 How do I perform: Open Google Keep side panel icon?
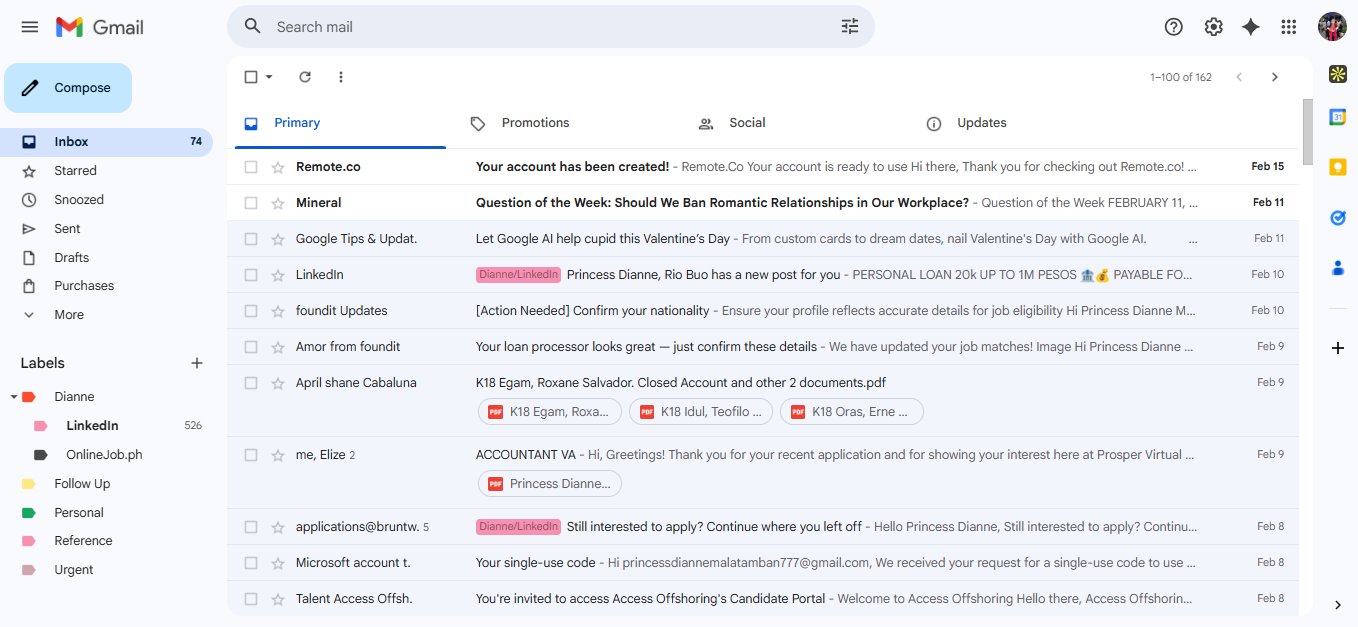pyautogui.click(x=1338, y=167)
